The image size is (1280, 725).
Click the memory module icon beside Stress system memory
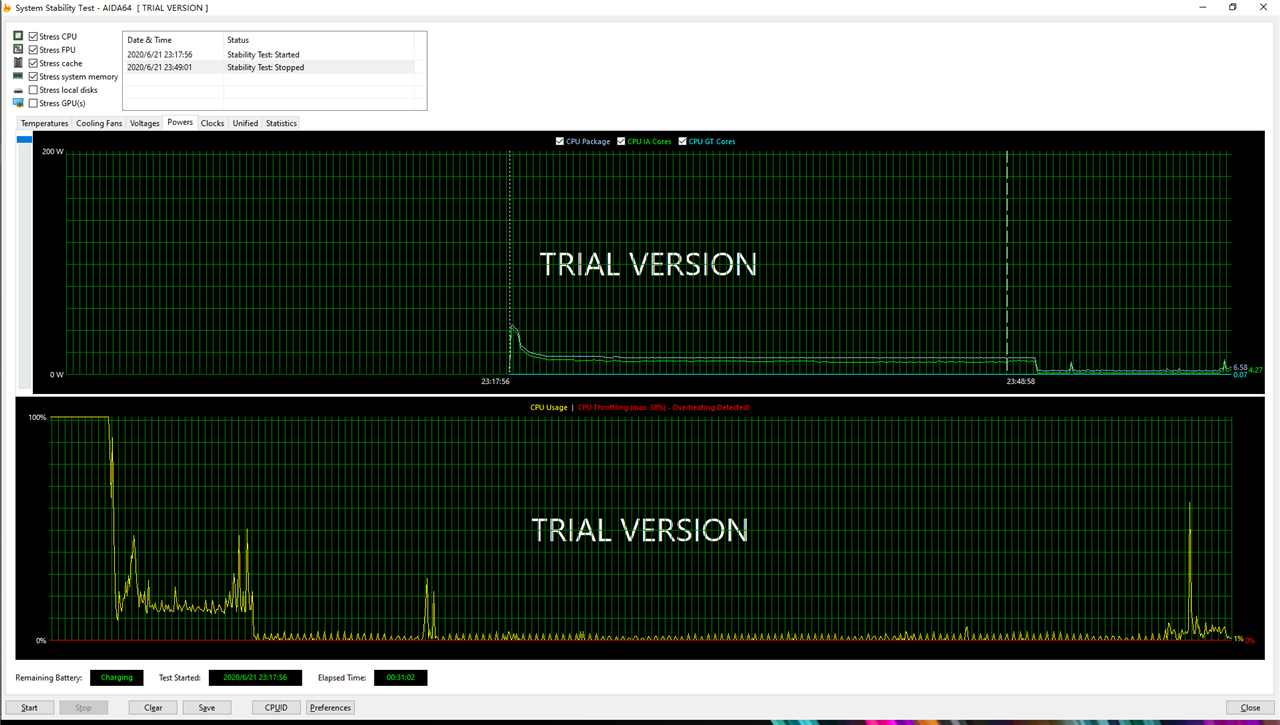pos(18,76)
